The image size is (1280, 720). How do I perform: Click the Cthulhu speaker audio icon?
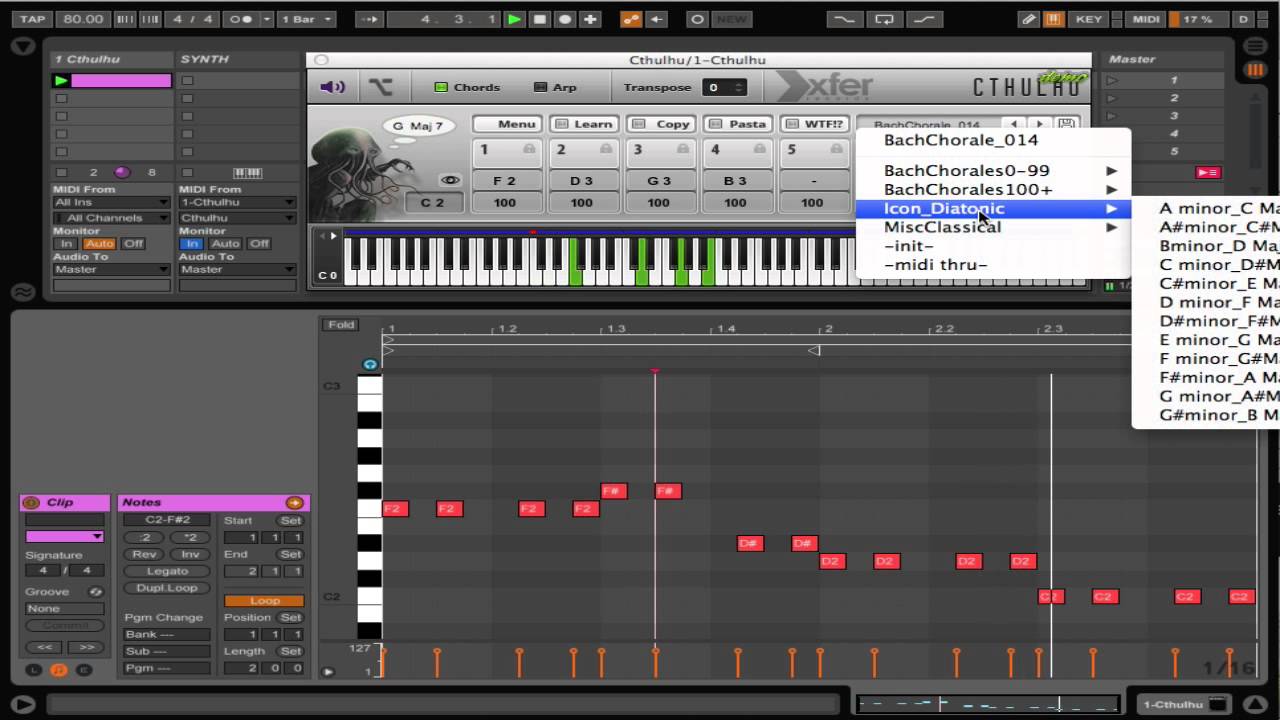coord(332,87)
